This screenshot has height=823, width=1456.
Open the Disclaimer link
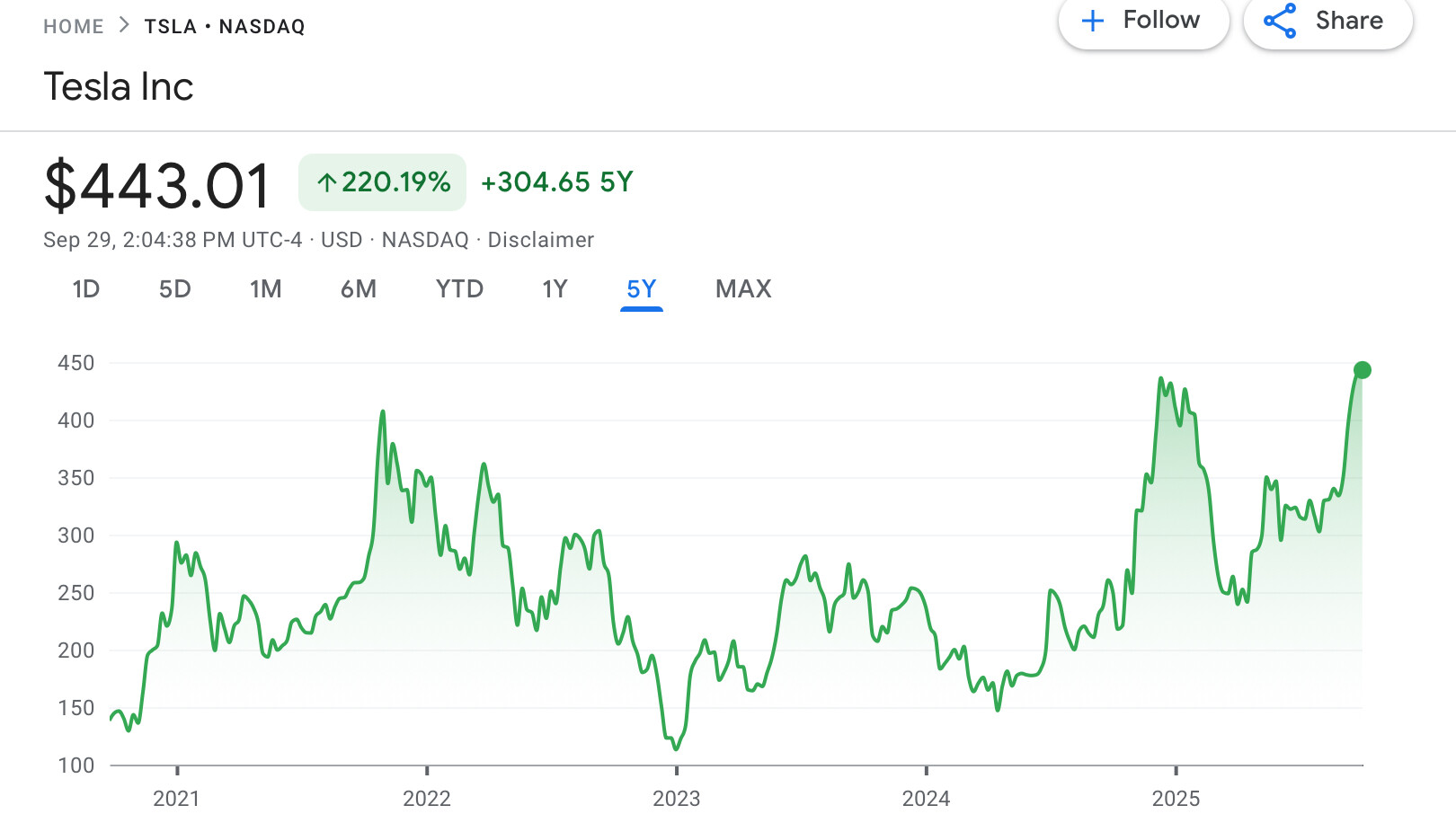[x=540, y=240]
